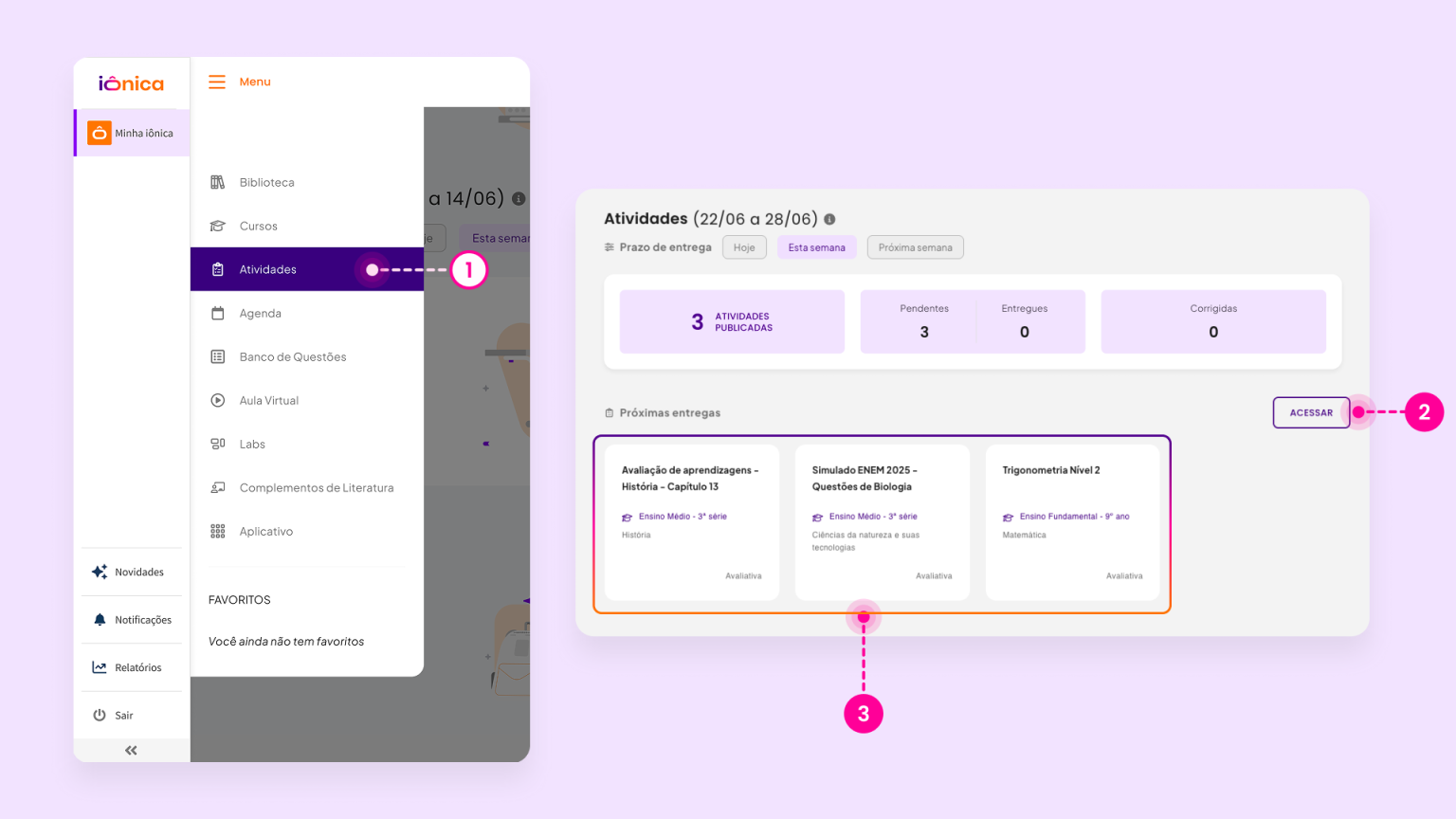Open Atividades in the menu
Image resolution: width=1456 pixels, height=819 pixels.
(268, 269)
